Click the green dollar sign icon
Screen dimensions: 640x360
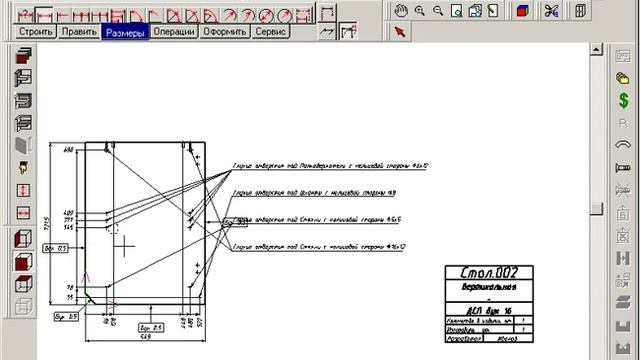click(x=623, y=100)
